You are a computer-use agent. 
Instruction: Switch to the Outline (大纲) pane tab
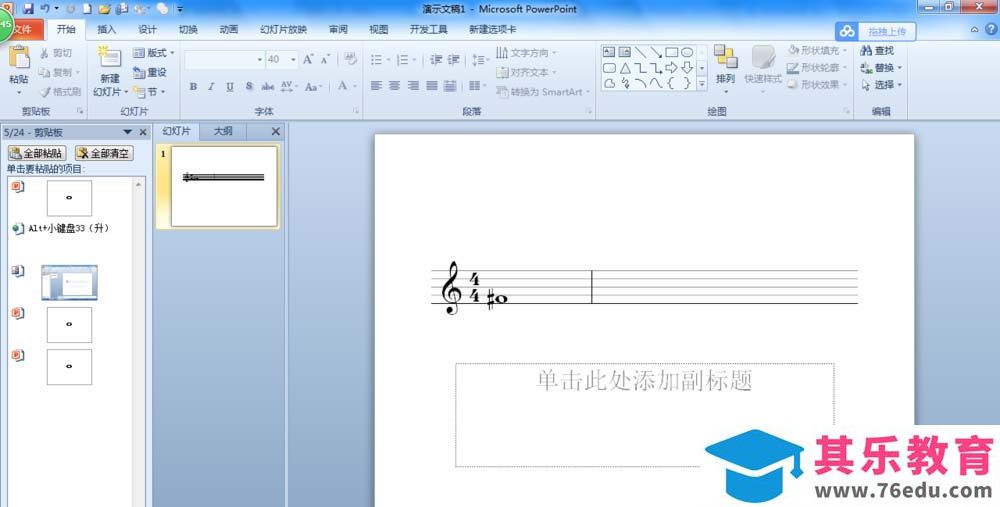tap(223, 131)
